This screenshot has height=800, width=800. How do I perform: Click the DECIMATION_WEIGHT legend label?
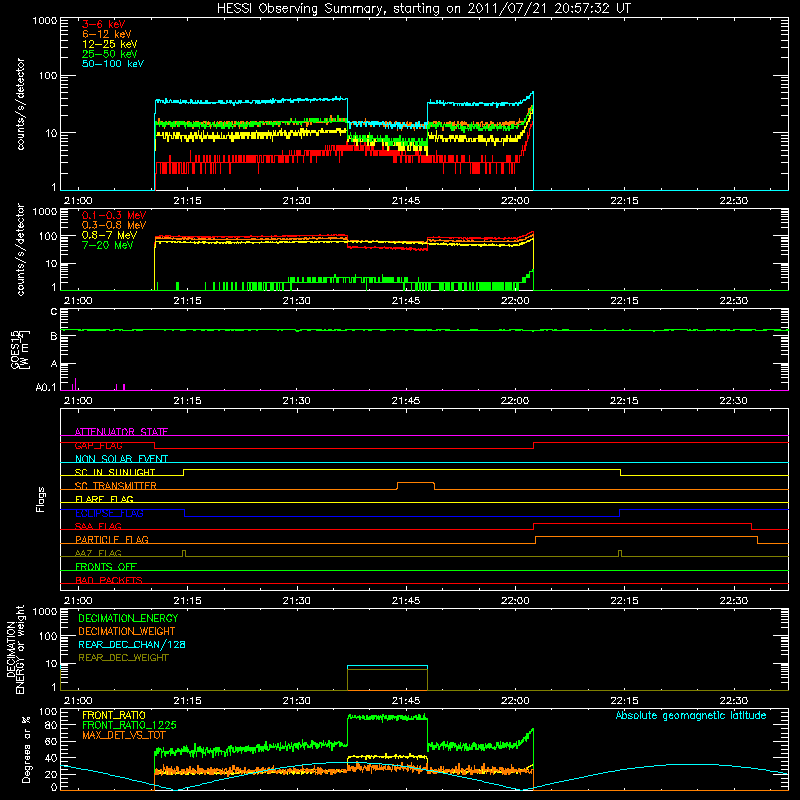pyautogui.click(x=127, y=631)
